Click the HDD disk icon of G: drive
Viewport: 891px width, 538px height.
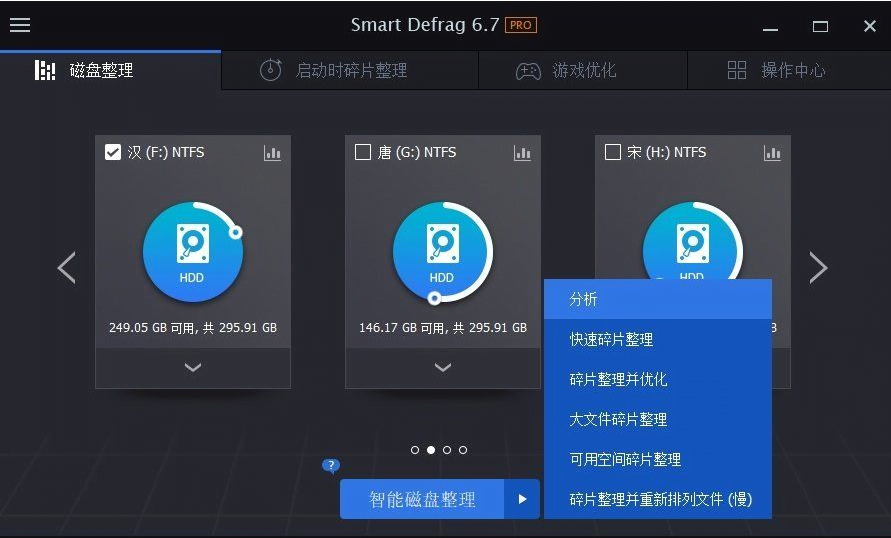(x=443, y=252)
